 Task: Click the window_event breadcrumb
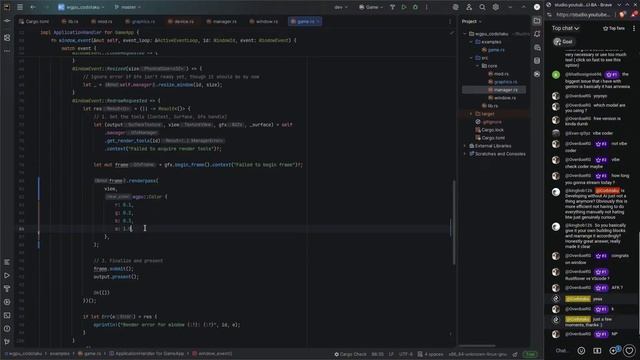point(212,354)
